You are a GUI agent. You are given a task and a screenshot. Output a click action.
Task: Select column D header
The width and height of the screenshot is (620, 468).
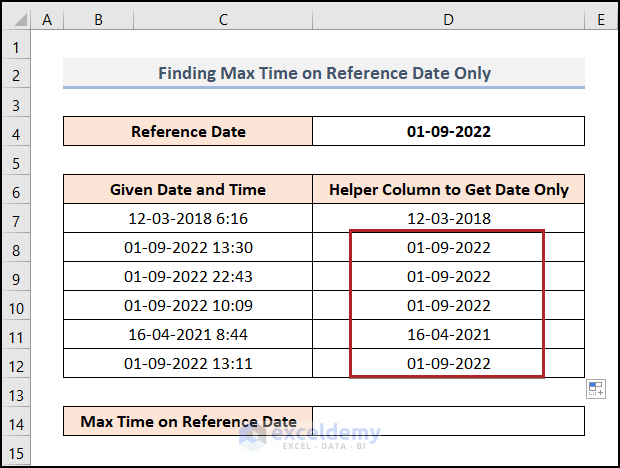click(448, 17)
